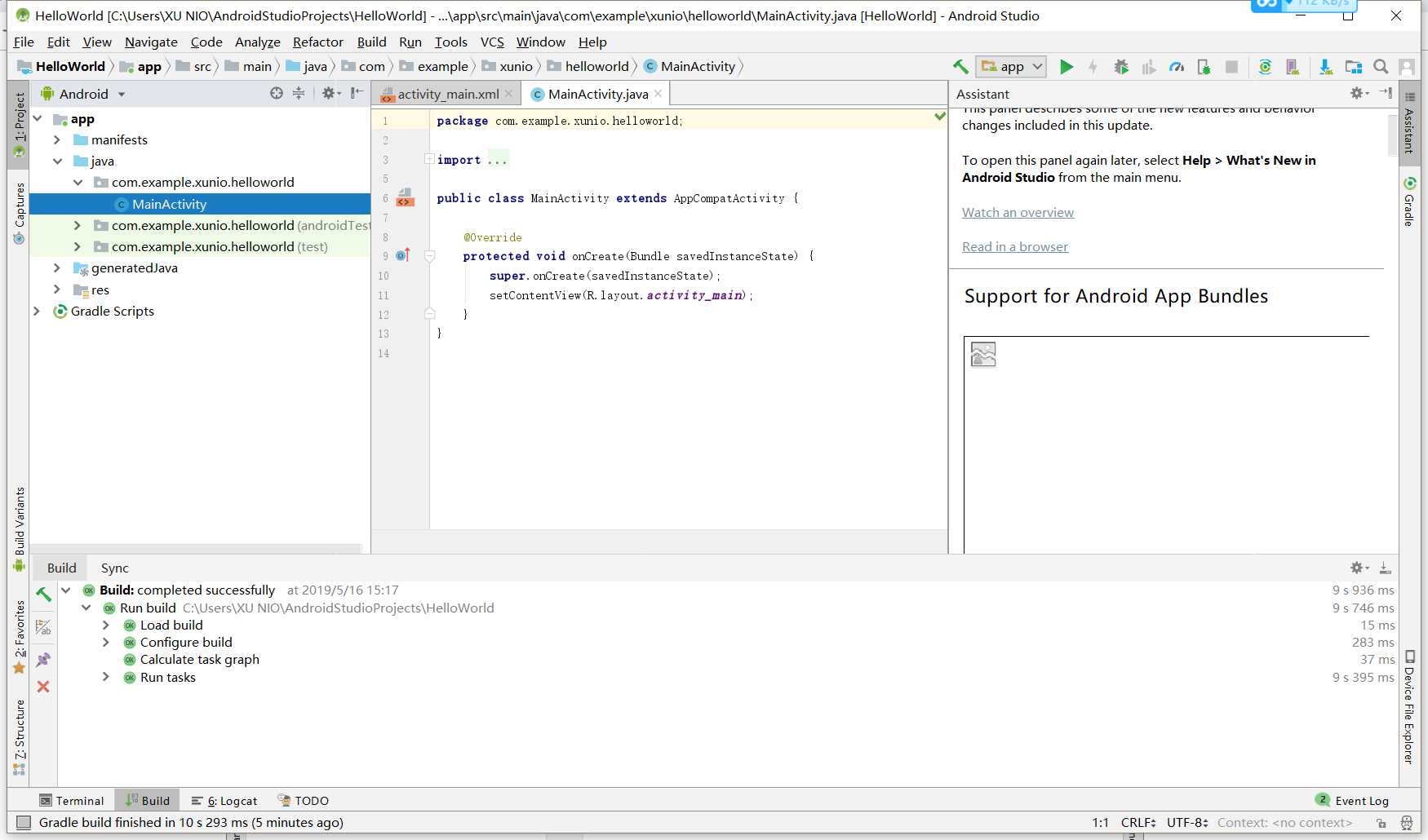Image resolution: width=1428 pixels, height=840 pixels.
Task: Click Attach debugger to Android process icon
Action: coord(1204,67)
